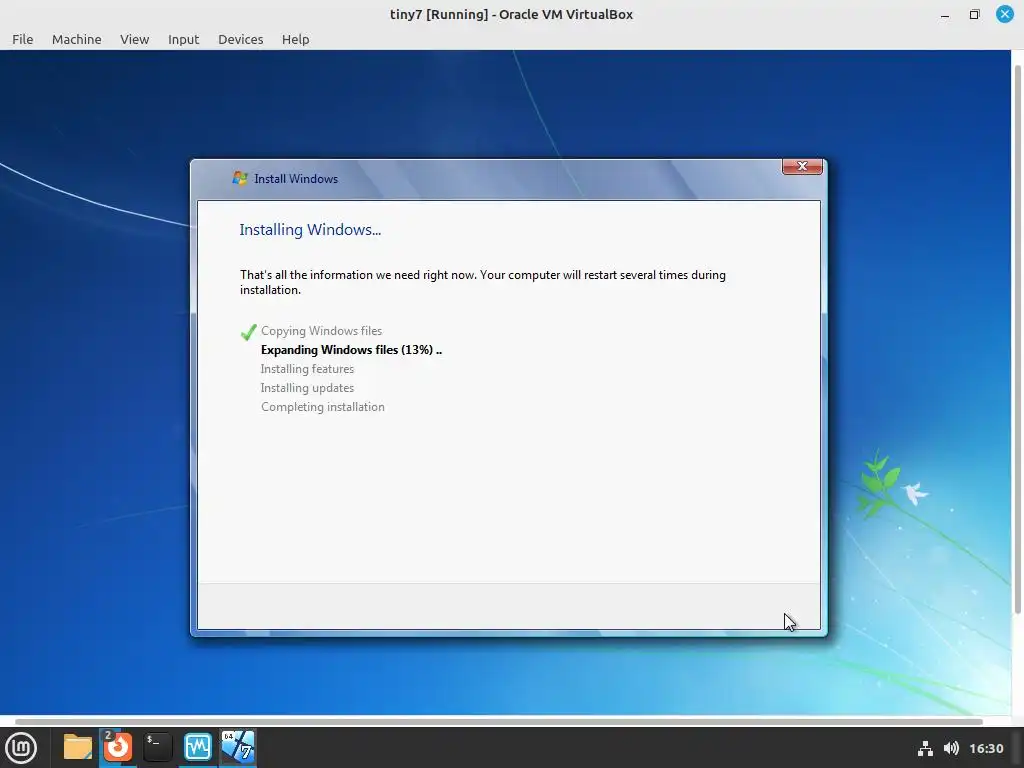Click the VirtualBox tiny7 taskbar icon
1024x768 pixels.
[238, 748]
